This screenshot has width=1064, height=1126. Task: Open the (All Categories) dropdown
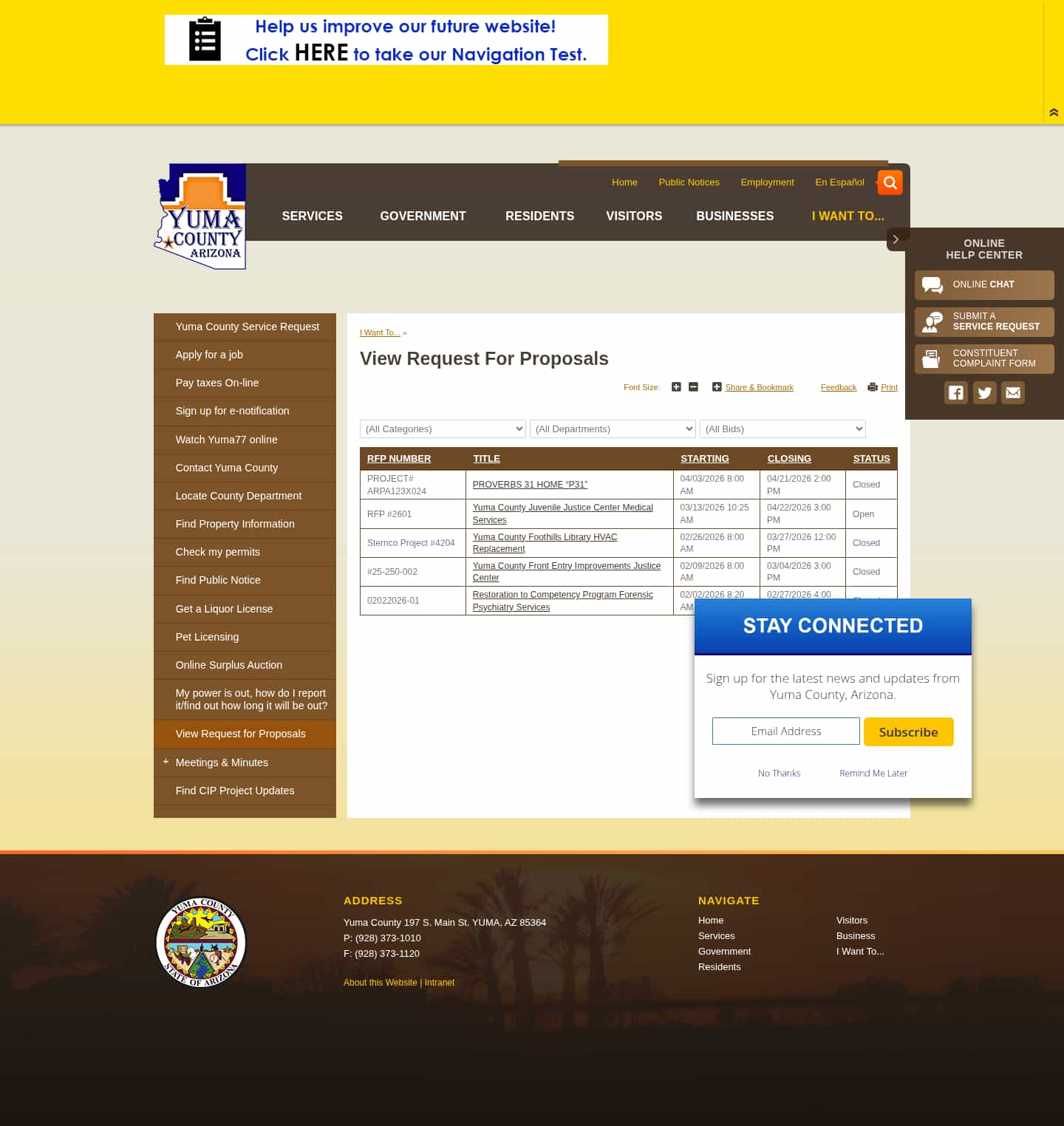point(442,429)
